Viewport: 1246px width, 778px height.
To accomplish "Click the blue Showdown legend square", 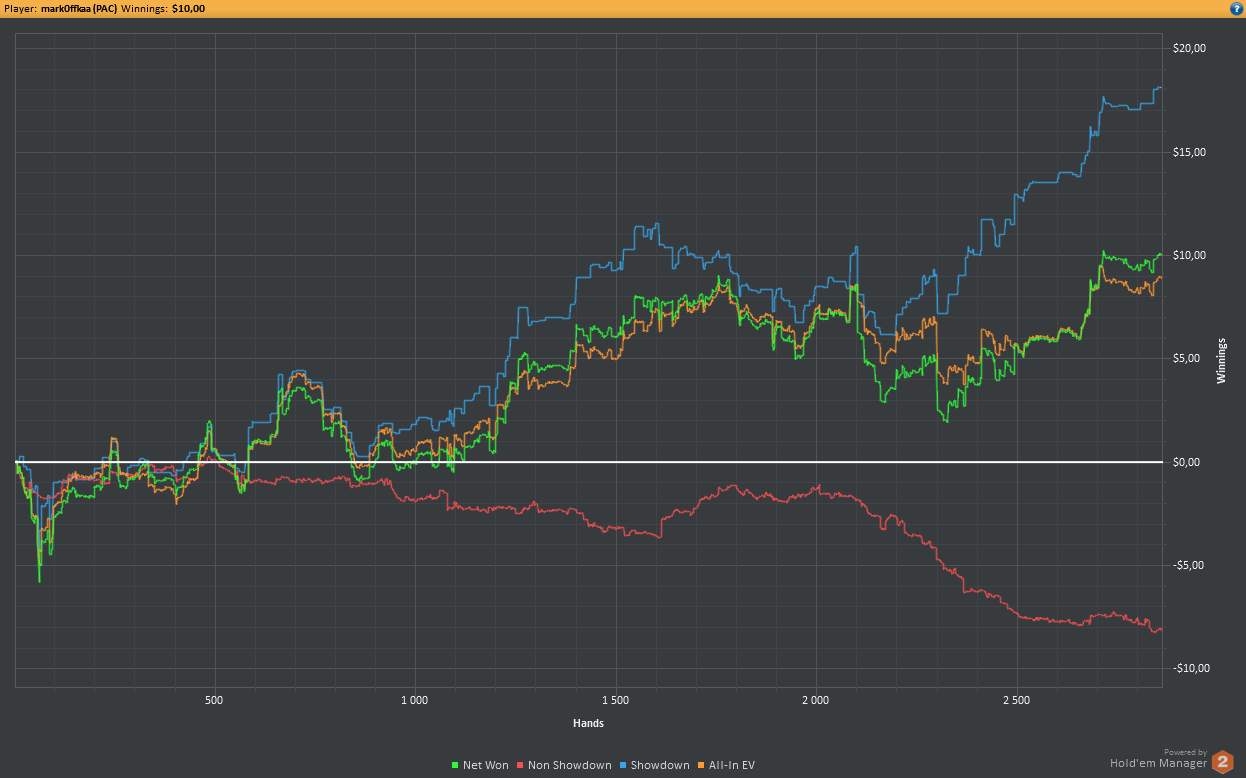I will point(623,765).
